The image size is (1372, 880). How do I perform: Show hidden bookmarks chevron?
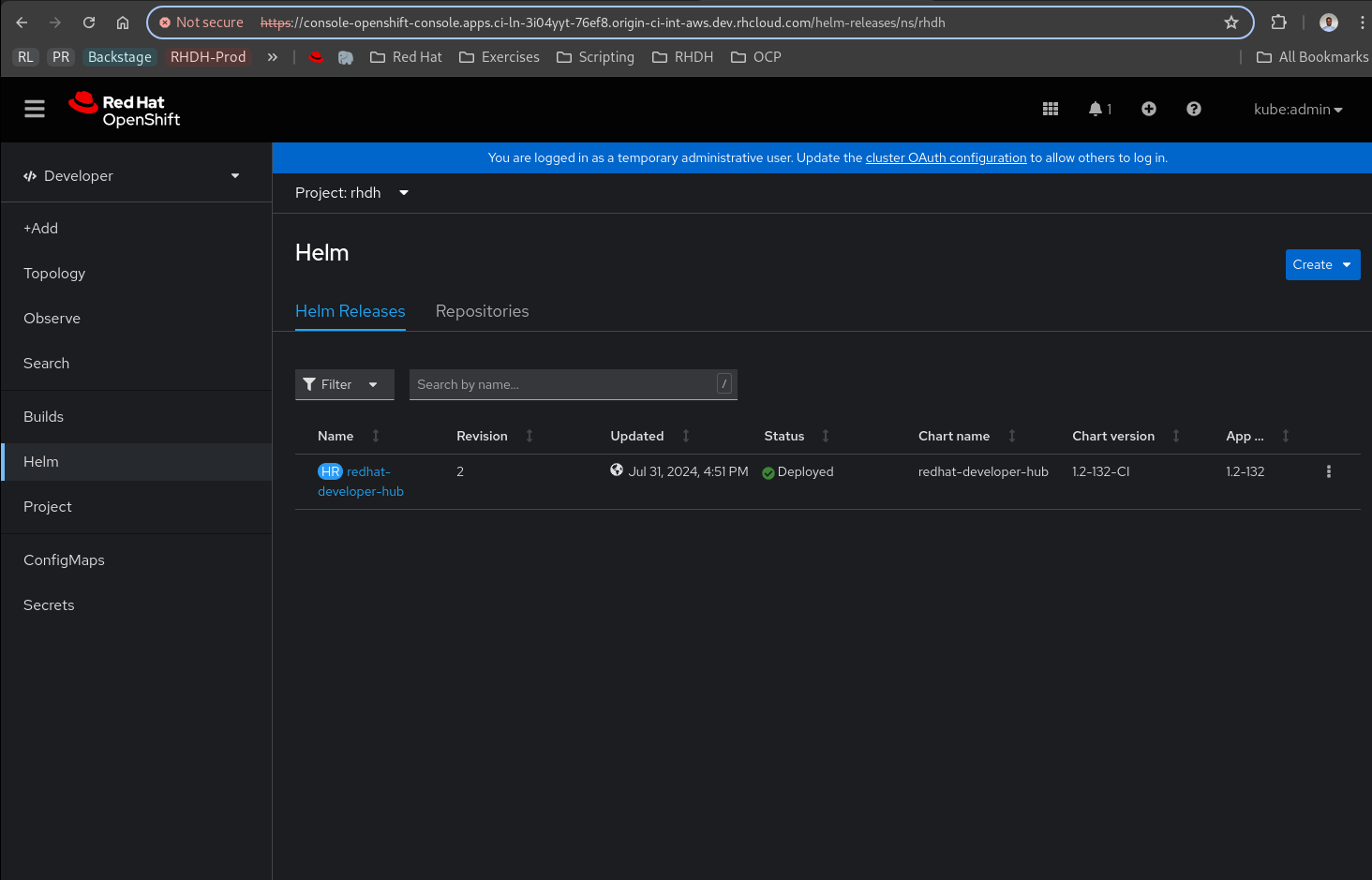pyautogui.click(x=273, y=57)
